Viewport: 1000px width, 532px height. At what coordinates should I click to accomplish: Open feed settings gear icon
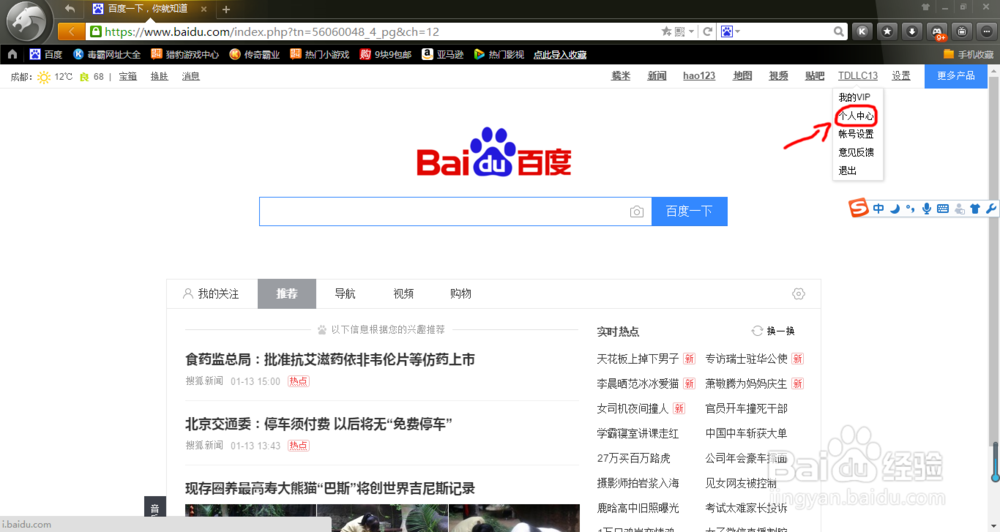(798, 293)
